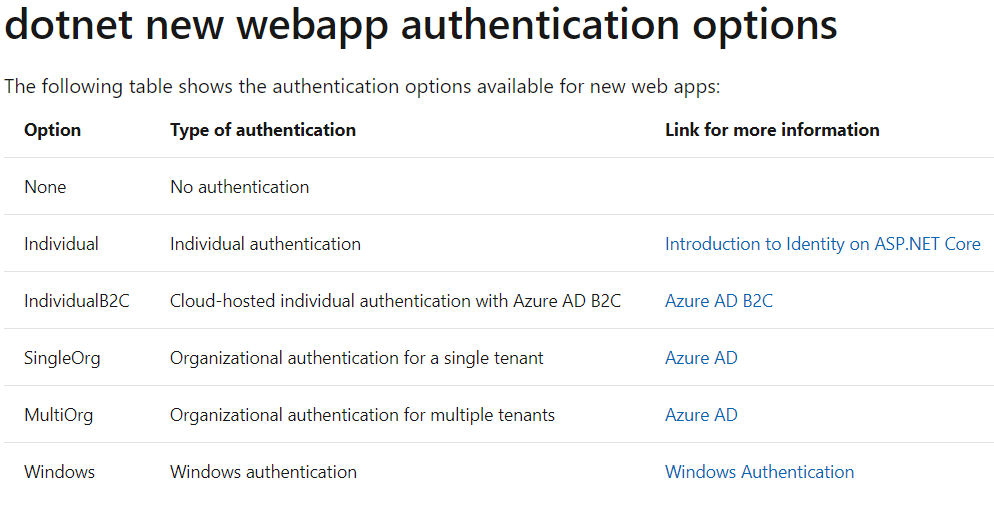The height and width of the screenshot is (509, 994).
Task: Follow the Windows Authentication link
Action: point(759,472)
